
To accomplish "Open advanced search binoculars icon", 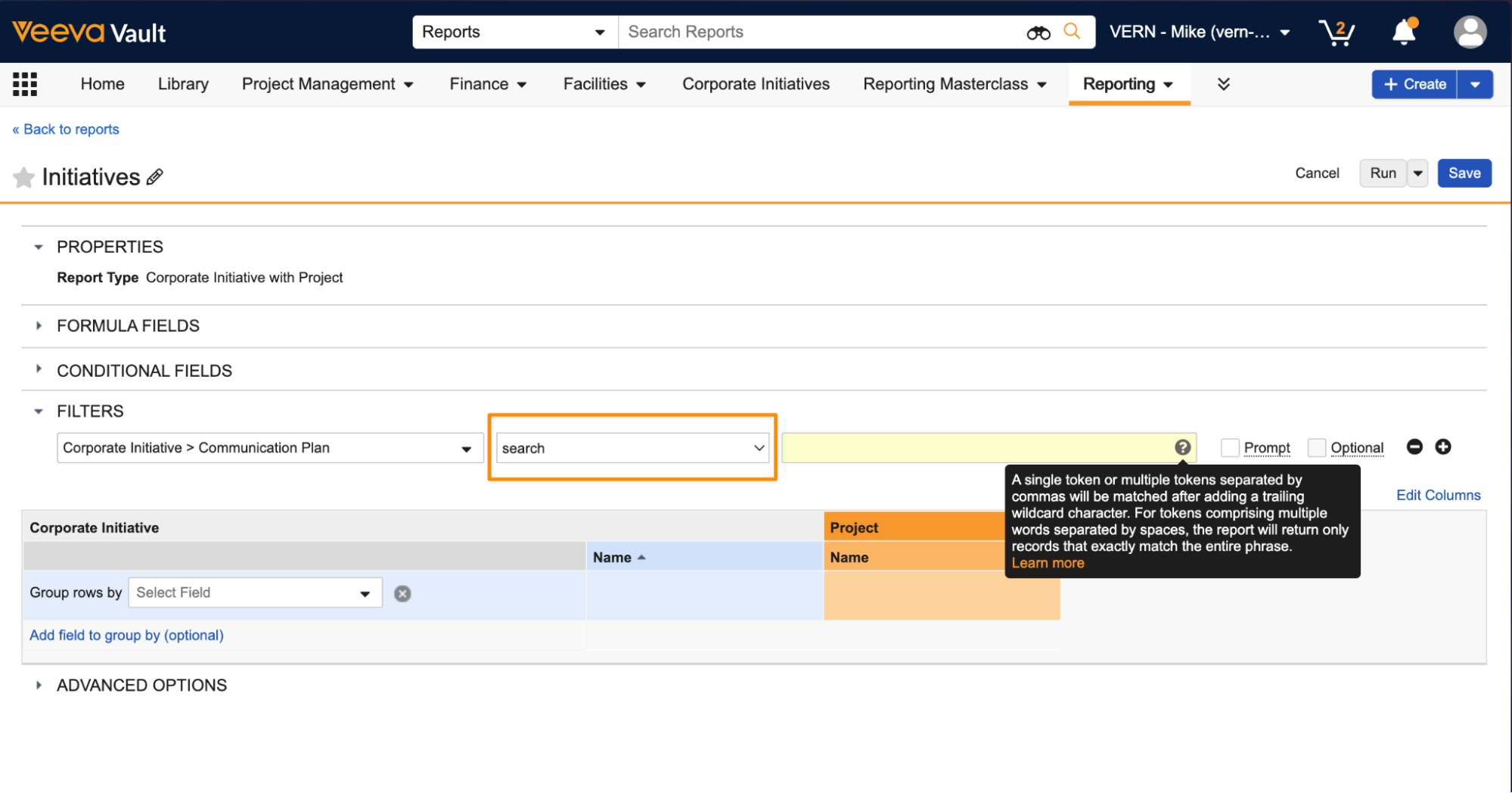I will [1039, 32].
